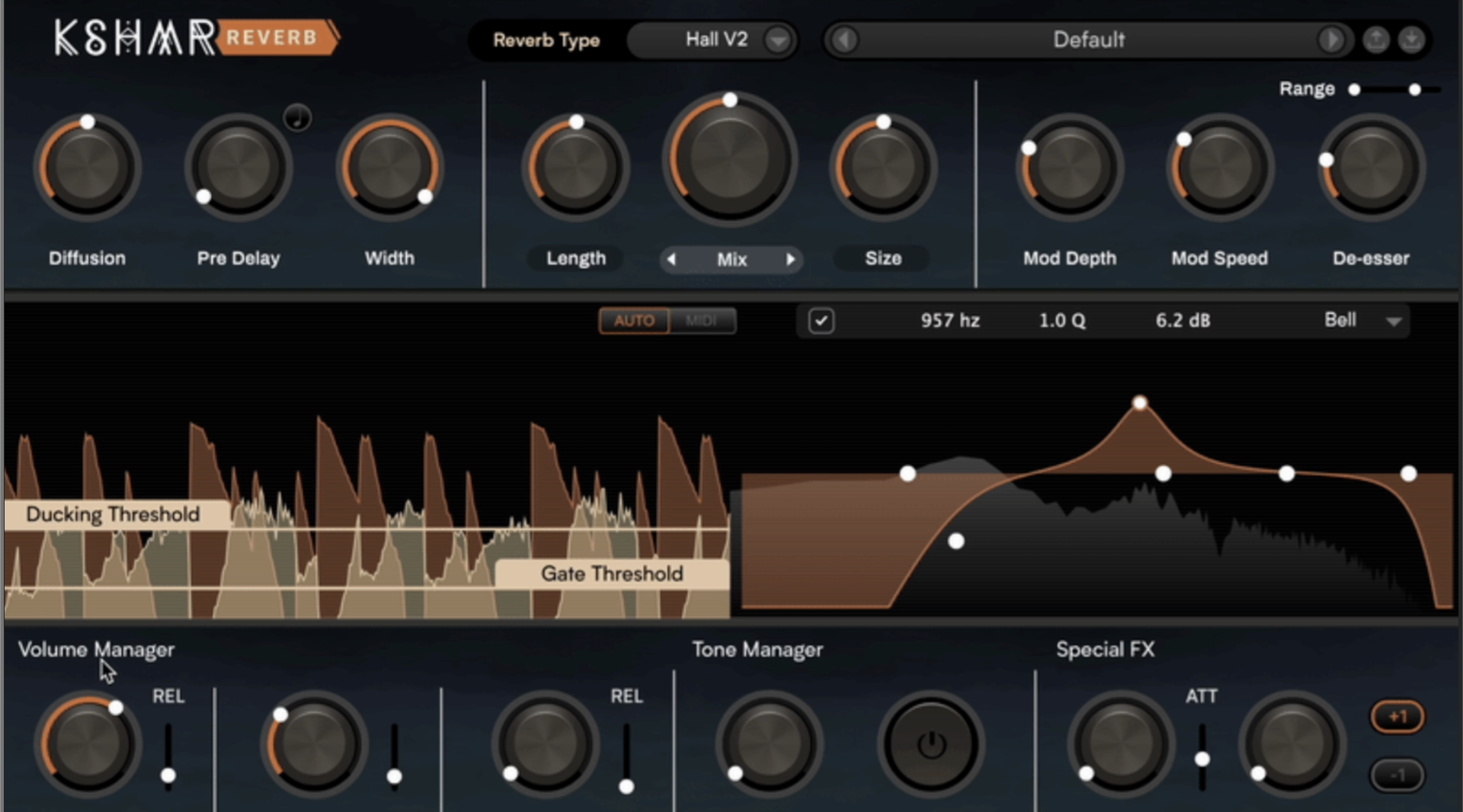Open the Reverb Type Hall V2 dropdown
1463x812 pixels.
click(x=712, y=40)
